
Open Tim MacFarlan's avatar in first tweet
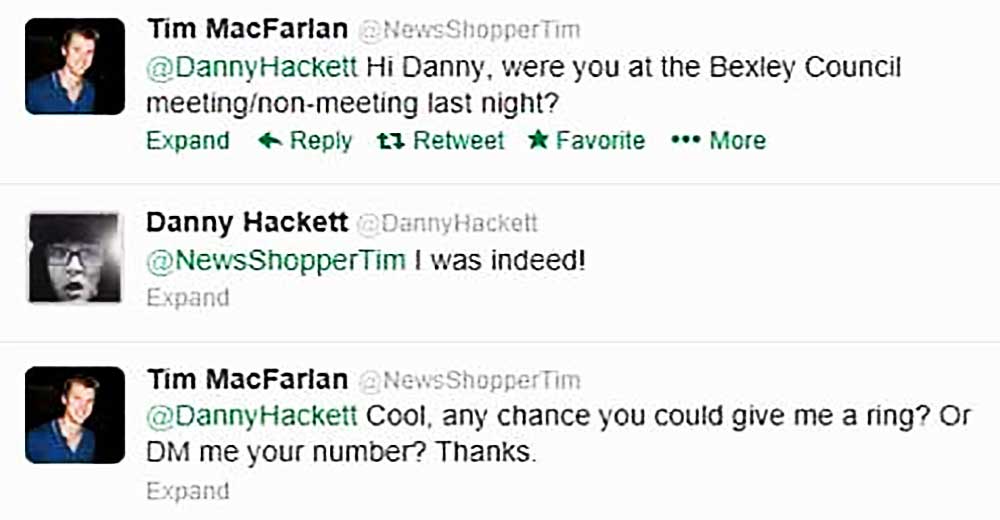tap(75, 66)
